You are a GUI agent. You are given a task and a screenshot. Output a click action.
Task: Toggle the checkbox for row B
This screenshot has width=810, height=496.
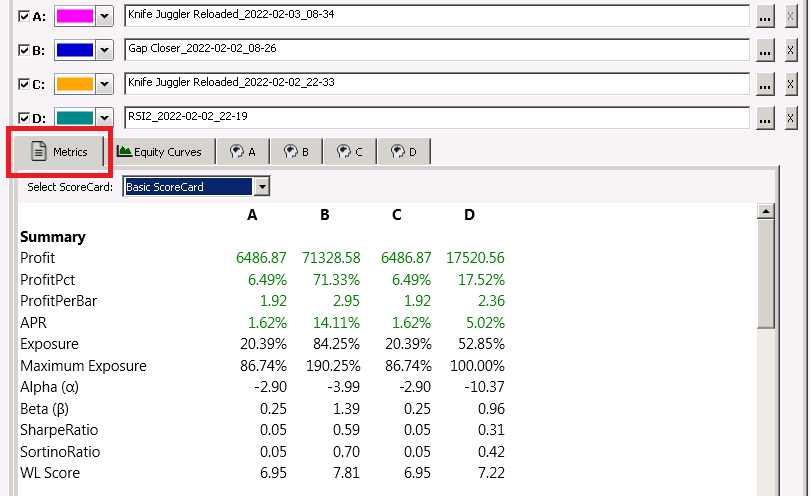pyautogui.click(x=25, y=50)
